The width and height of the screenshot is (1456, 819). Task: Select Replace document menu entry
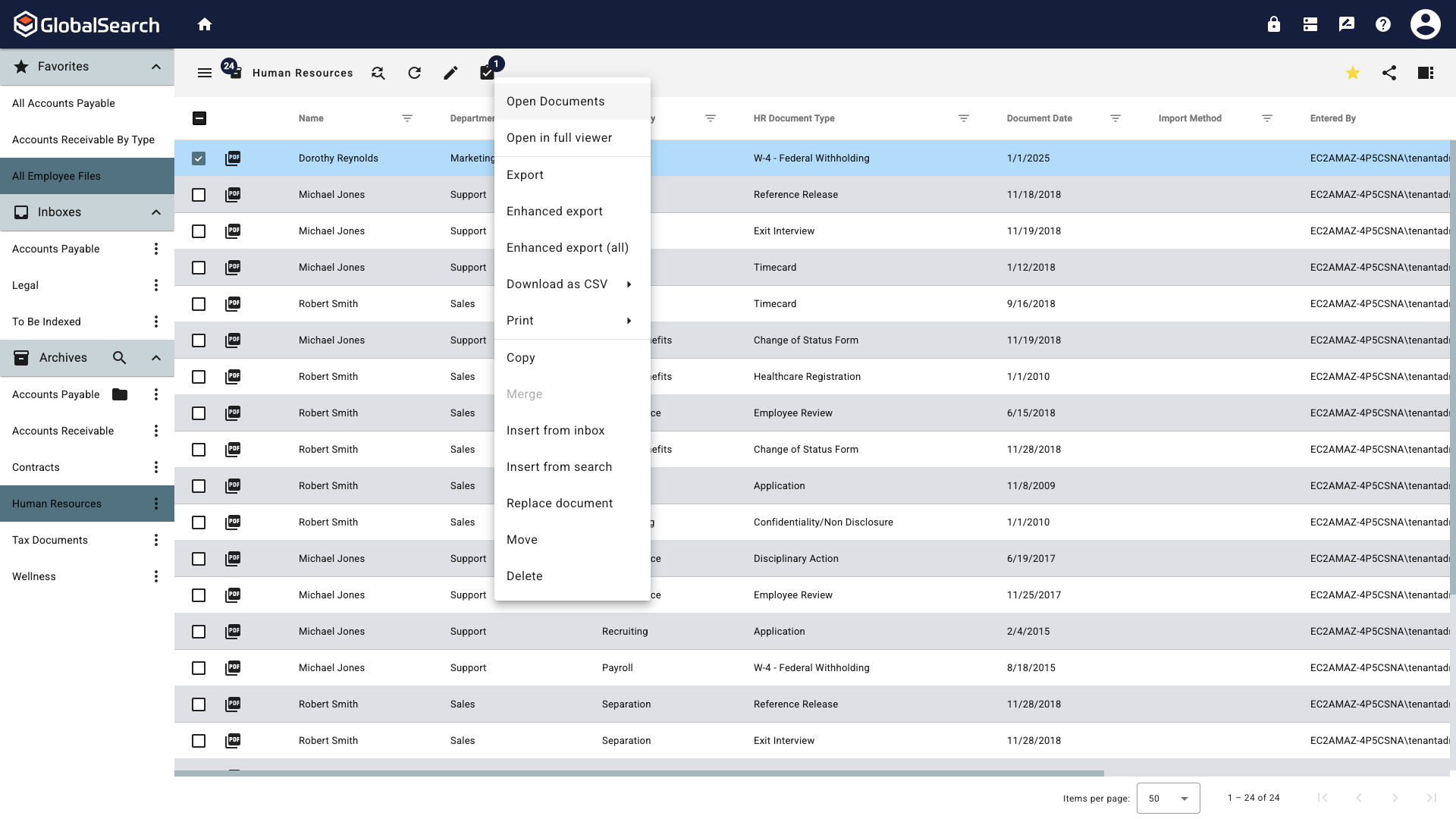560,504
